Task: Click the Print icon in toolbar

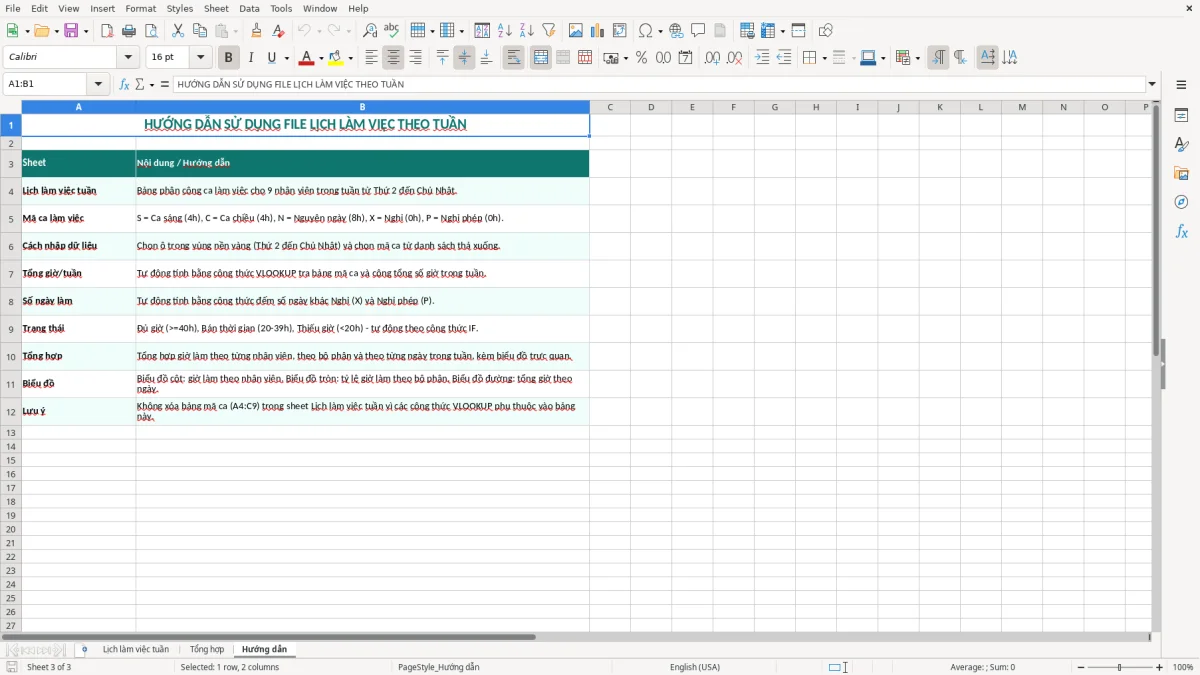Action: [x=129, y=31]
